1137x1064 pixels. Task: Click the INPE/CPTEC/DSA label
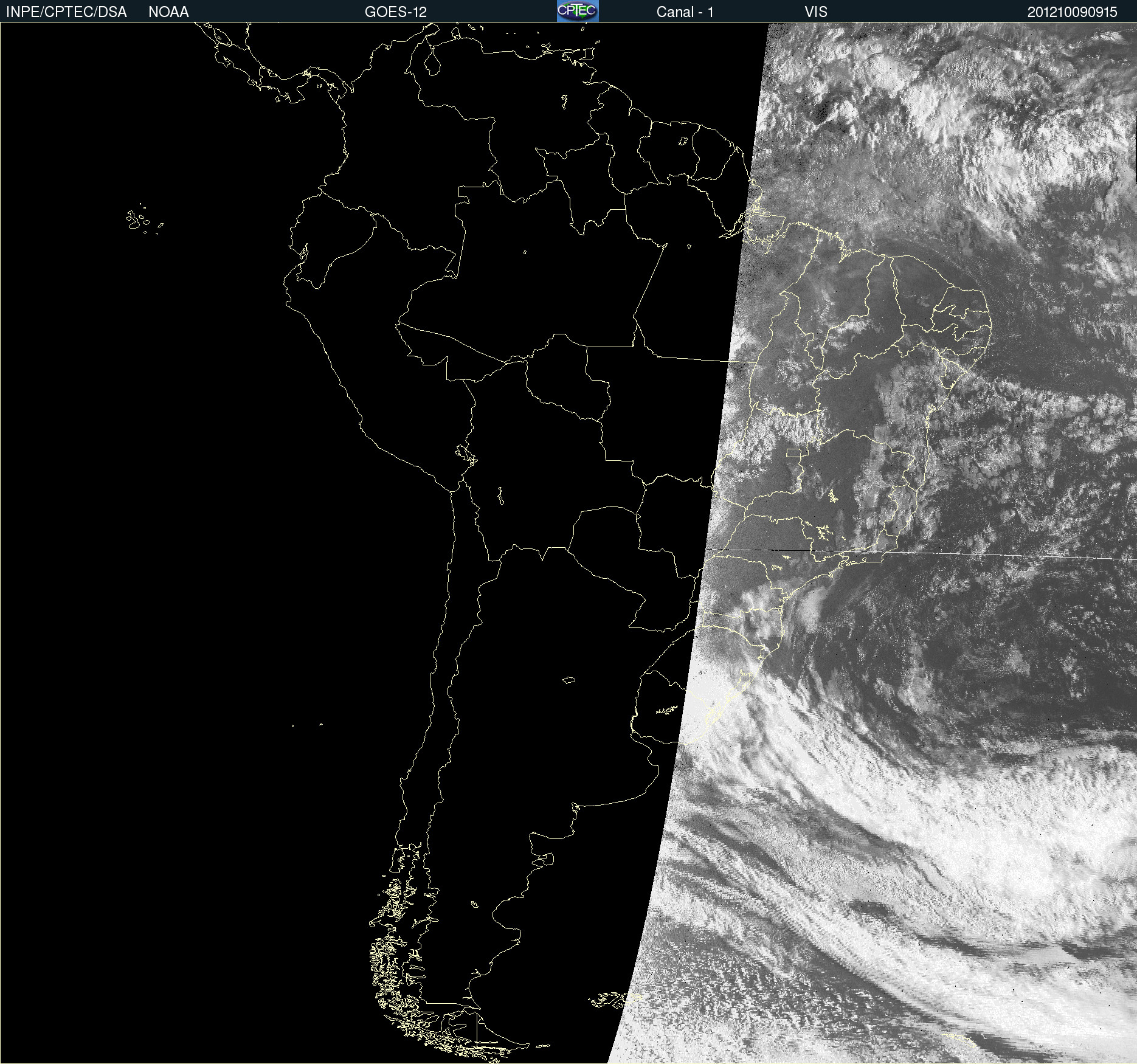tap(66, 12)
